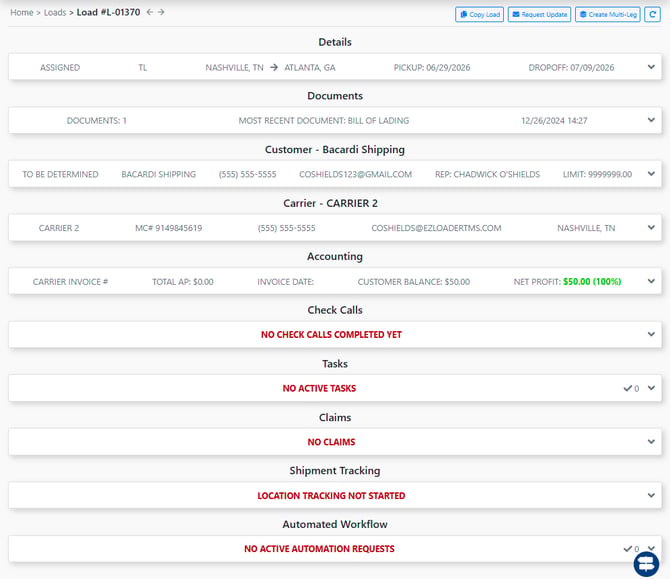Click PICKUP: 06/29/2026 text
The image size is (670, 579).
pos(432,68)
